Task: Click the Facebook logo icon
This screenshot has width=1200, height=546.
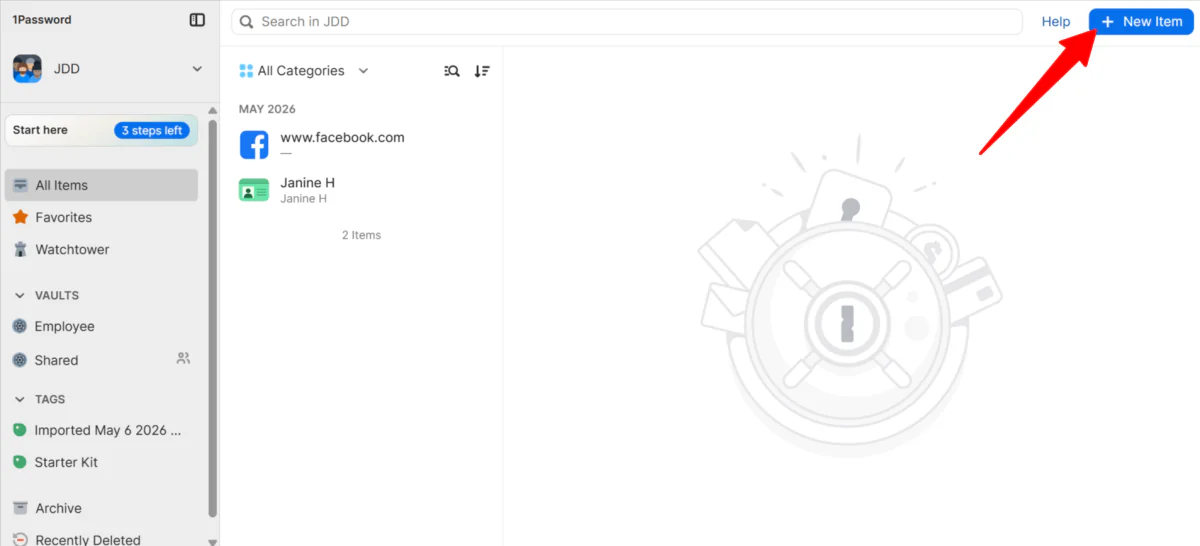Action: (254, 145)
